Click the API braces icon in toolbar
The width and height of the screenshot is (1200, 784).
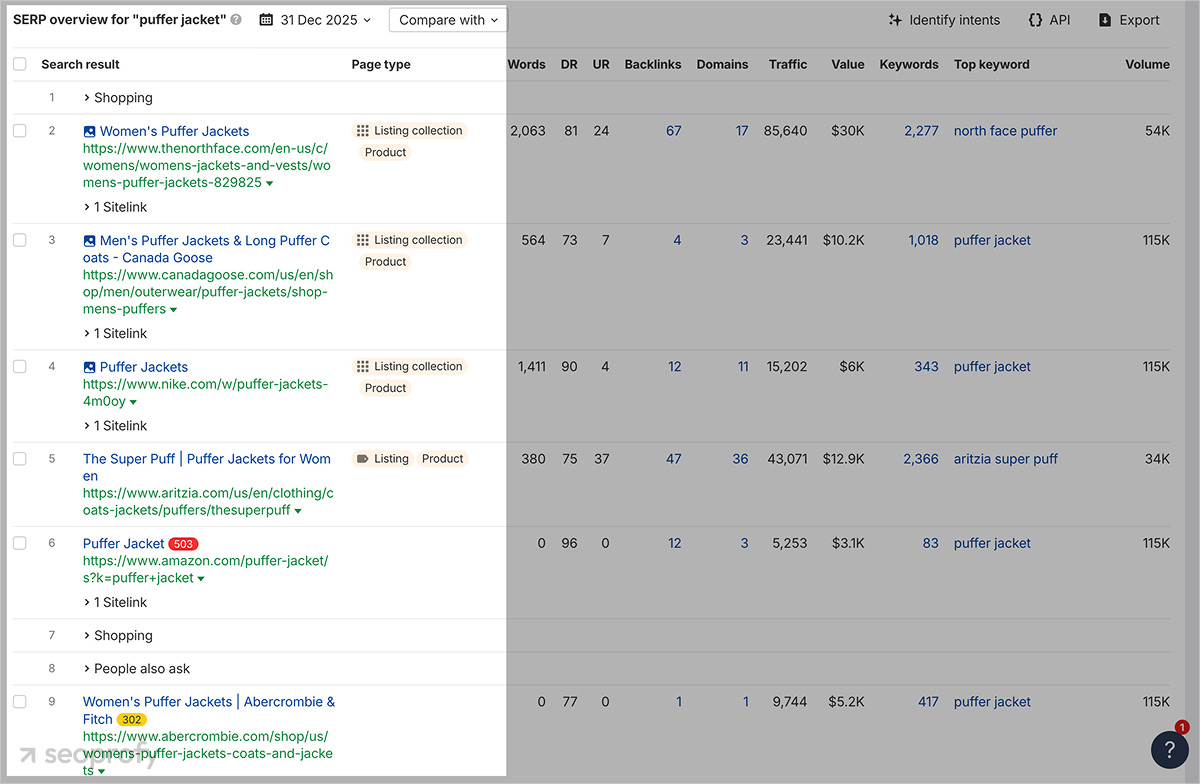1033,19
